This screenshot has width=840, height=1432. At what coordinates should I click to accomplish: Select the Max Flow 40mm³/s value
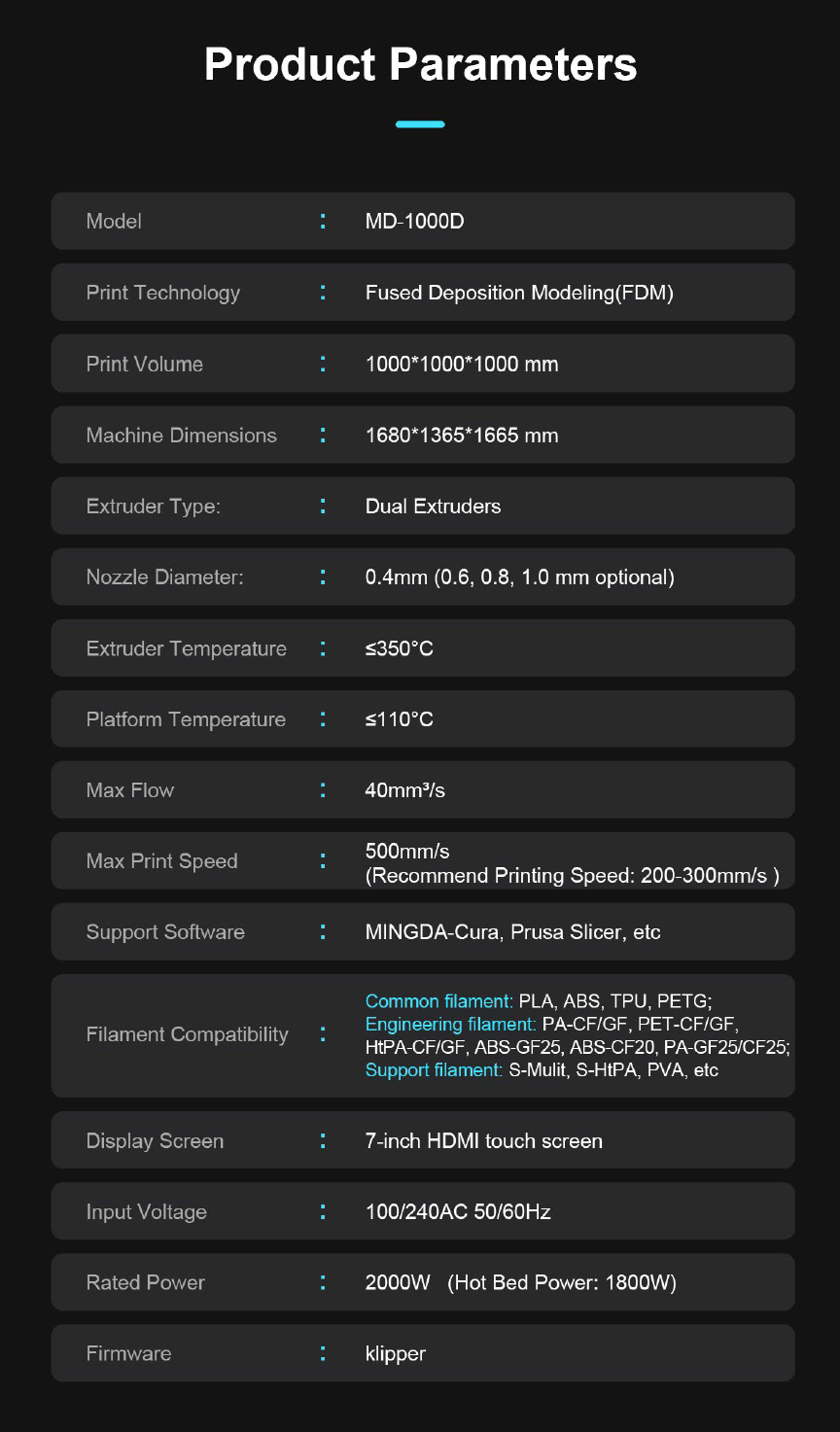coord(404,790)
